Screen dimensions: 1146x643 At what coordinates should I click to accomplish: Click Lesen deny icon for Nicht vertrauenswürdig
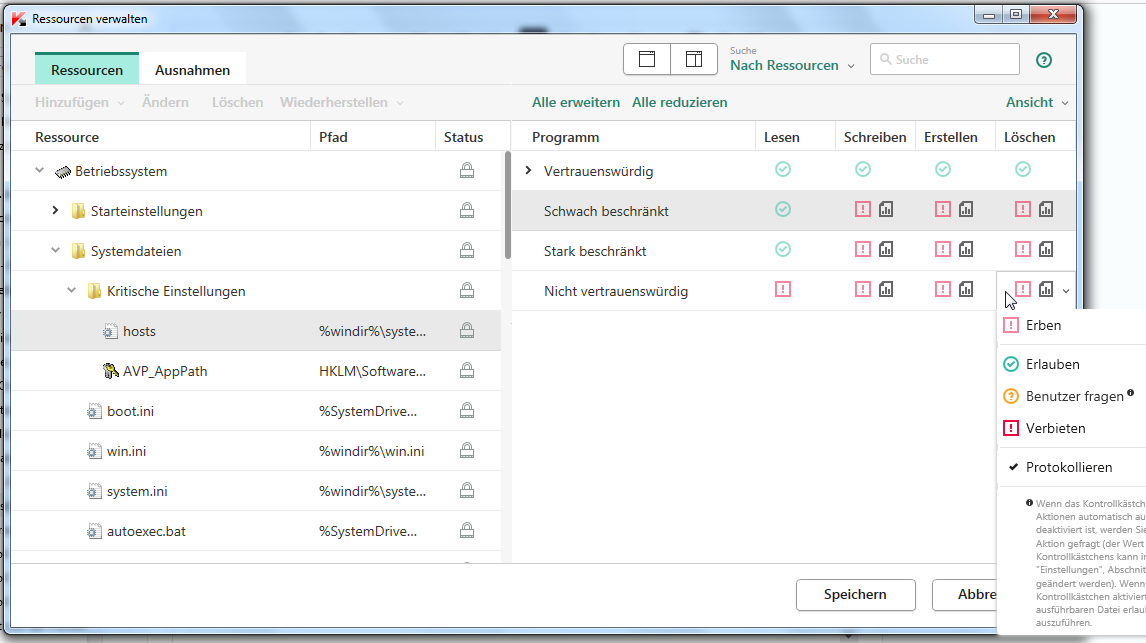783,289
